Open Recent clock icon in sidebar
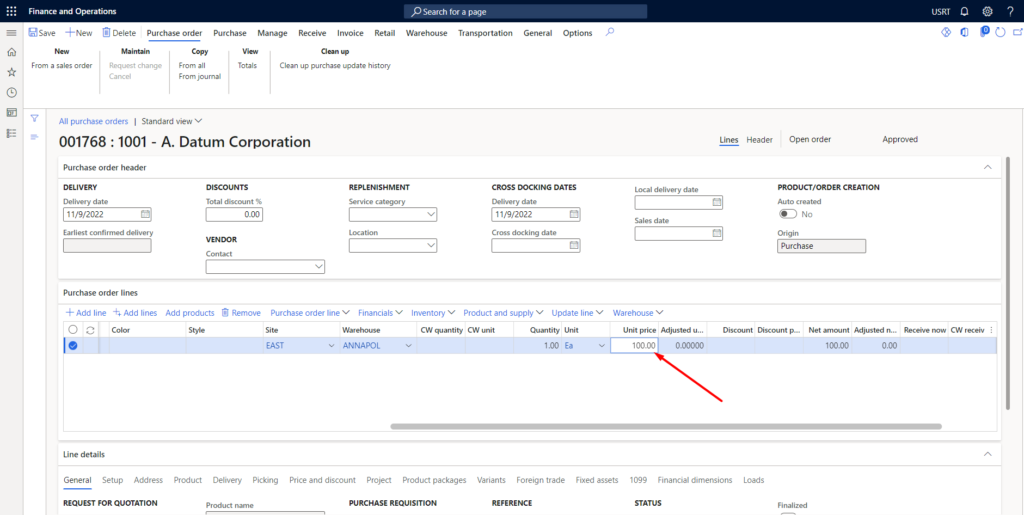The image size is (1024, 515). coord(11,93)
